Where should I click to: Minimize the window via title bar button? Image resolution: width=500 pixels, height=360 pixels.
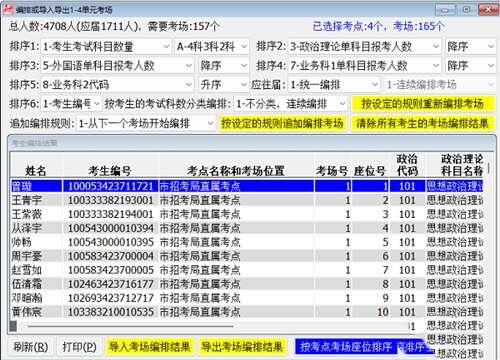coord(445,10)
